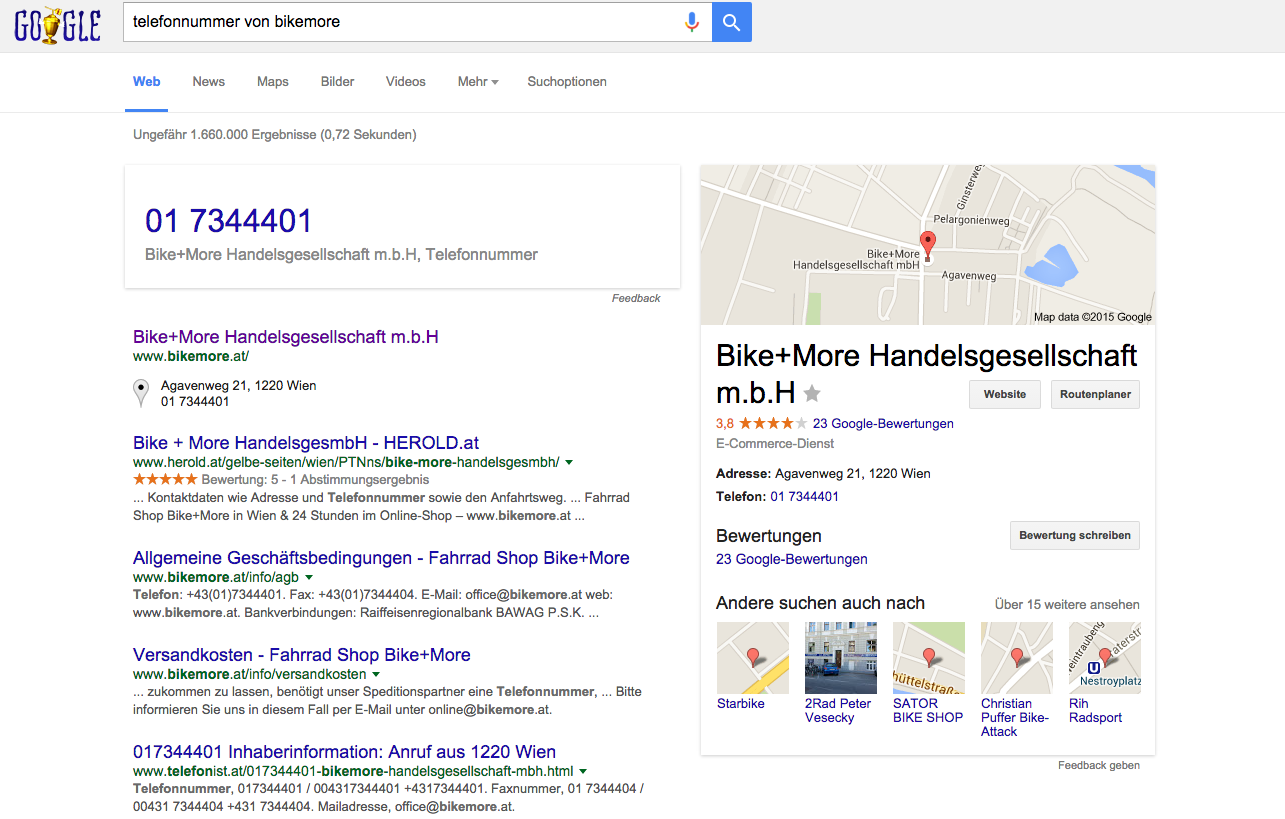The width and height of the screenshot is (1285, 819).
Task: Click Telefon number 01 7344401 in panel
Action: pos(804,497)
